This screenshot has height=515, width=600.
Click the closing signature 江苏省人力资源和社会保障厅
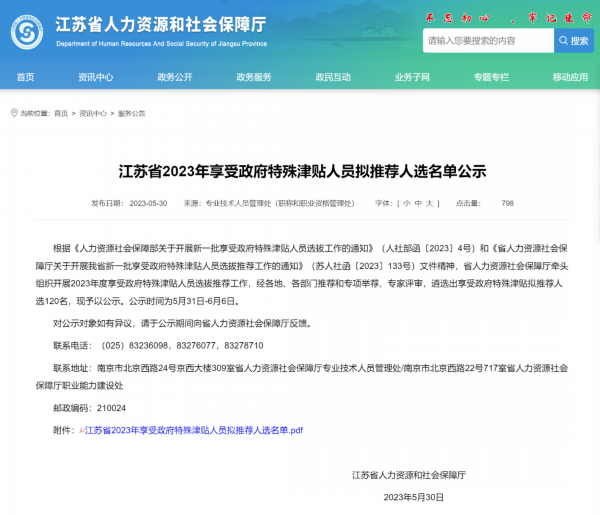[409, 475]
